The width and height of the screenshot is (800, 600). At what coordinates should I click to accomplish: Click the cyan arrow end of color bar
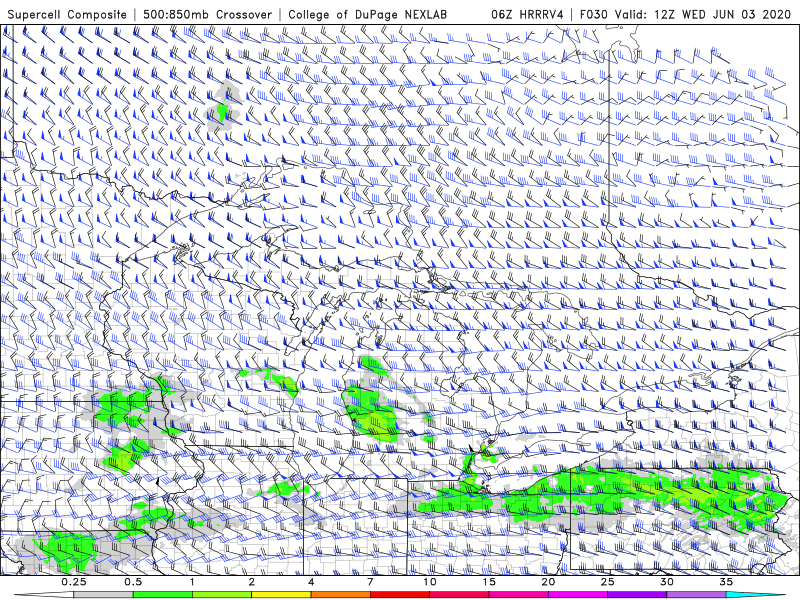(x=757, y=595)
